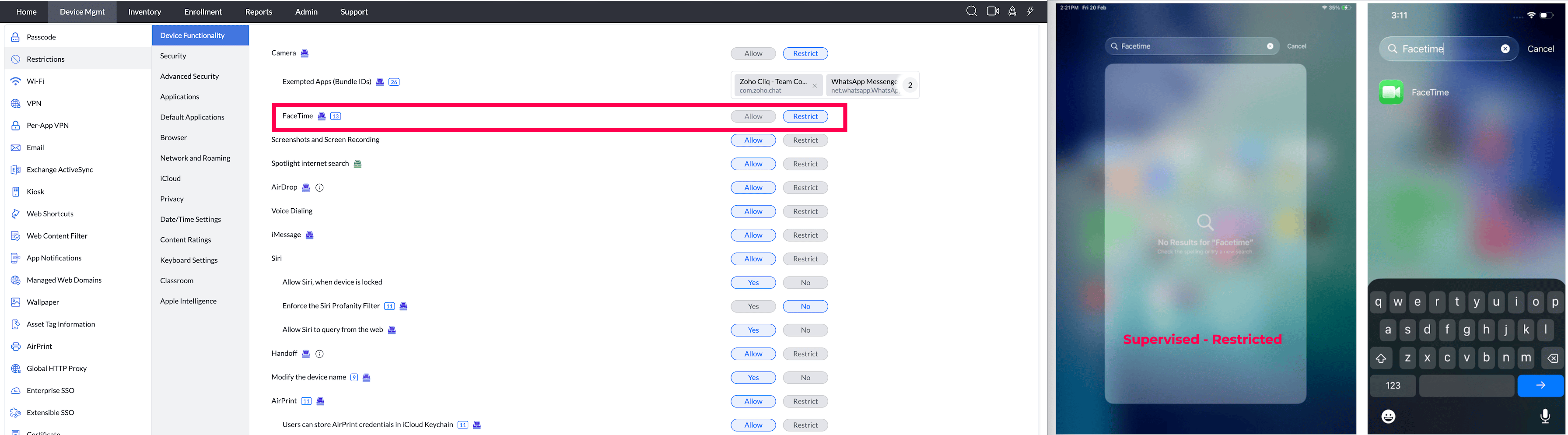1568x435 pixels.
Task: Click the Passcode lock icon in sidebar
Action: (16, 37)
